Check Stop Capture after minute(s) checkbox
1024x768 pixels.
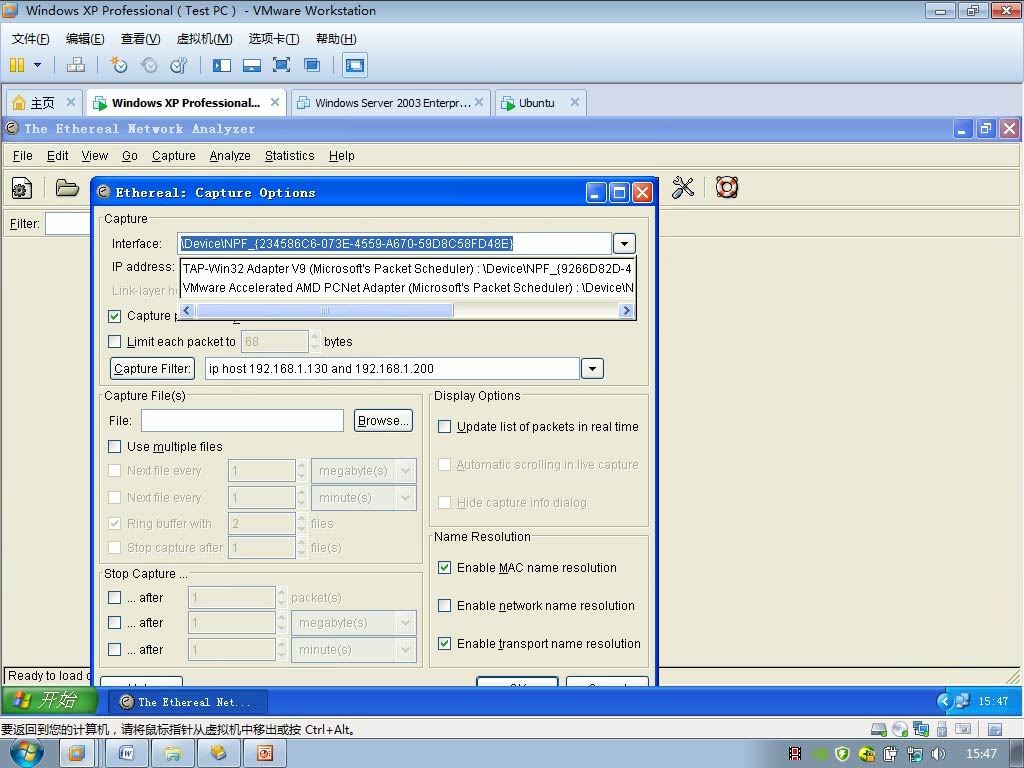click(115, 650)
